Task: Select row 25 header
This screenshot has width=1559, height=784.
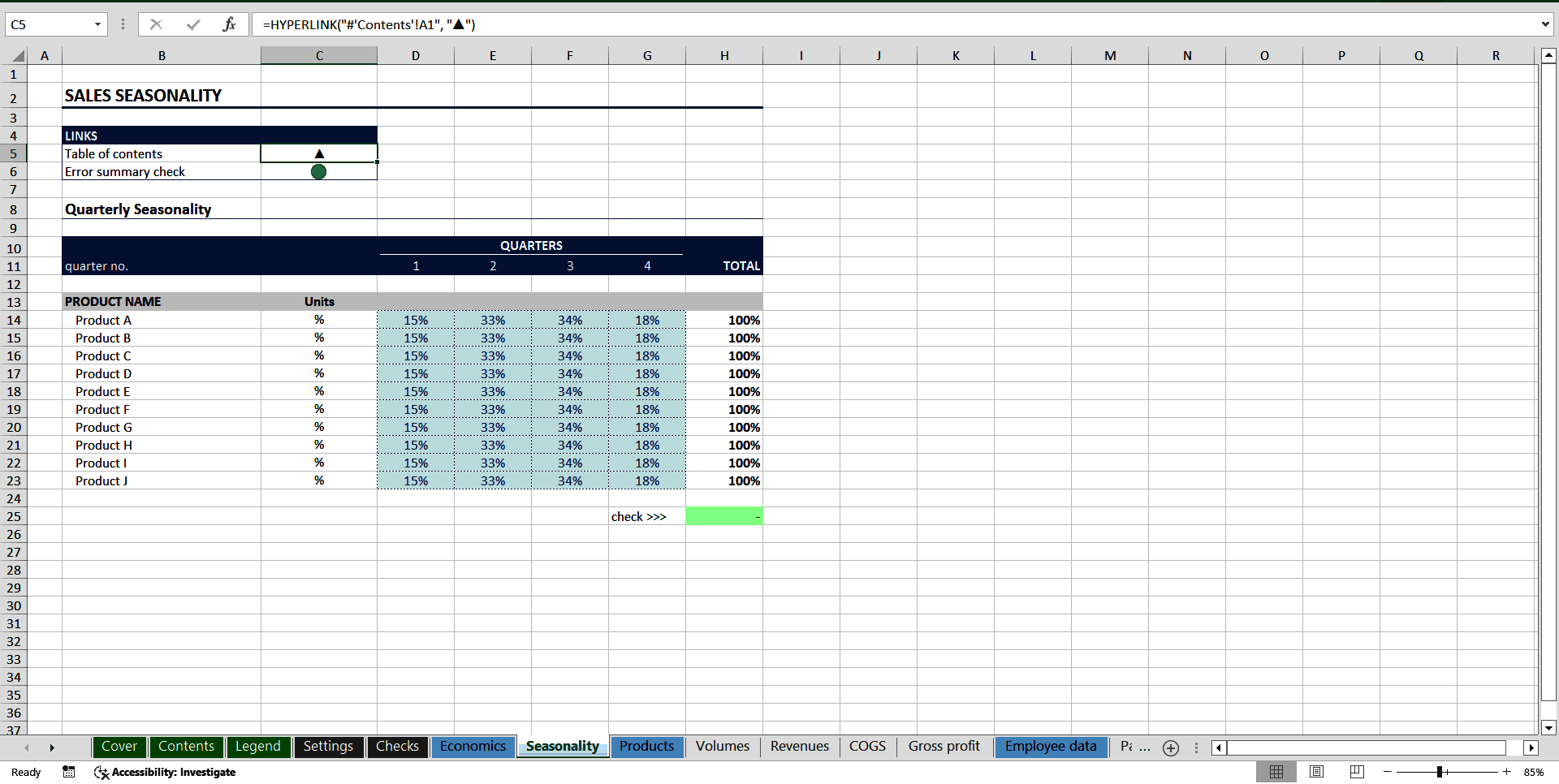Action: tap(14, 516)
